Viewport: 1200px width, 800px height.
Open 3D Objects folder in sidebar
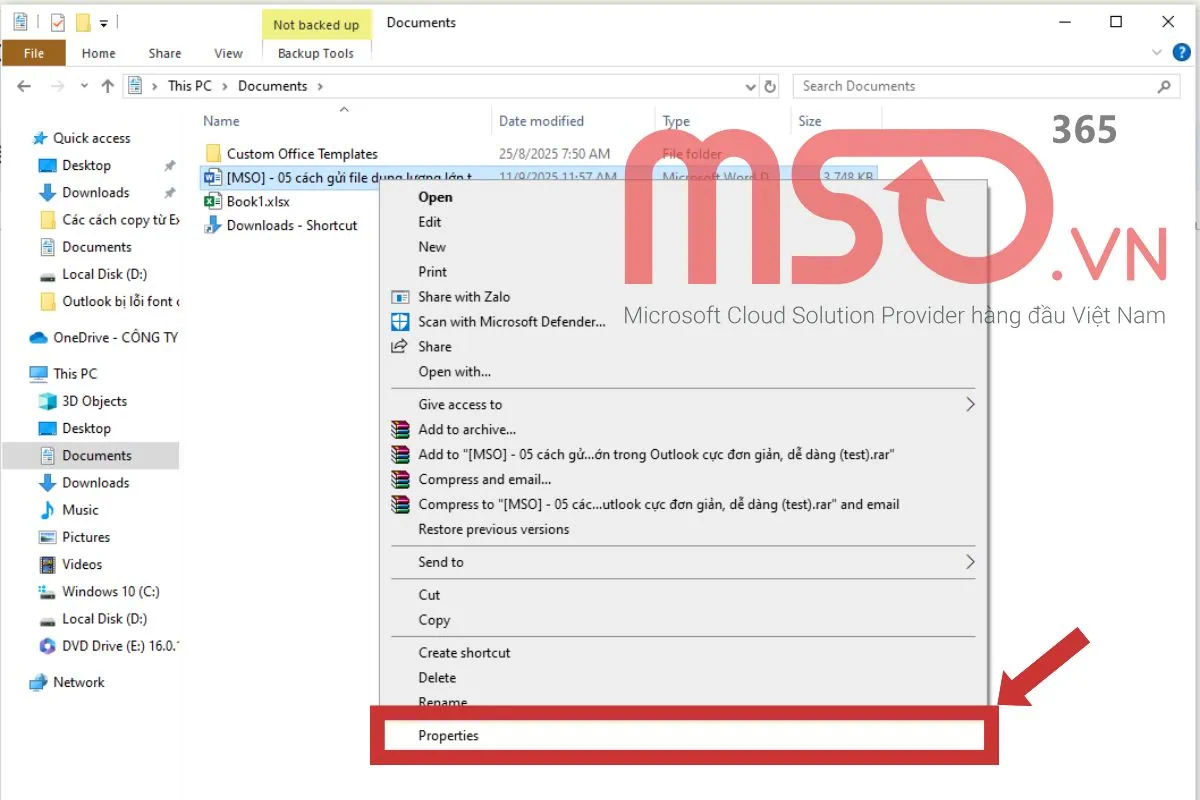point(94,401)
